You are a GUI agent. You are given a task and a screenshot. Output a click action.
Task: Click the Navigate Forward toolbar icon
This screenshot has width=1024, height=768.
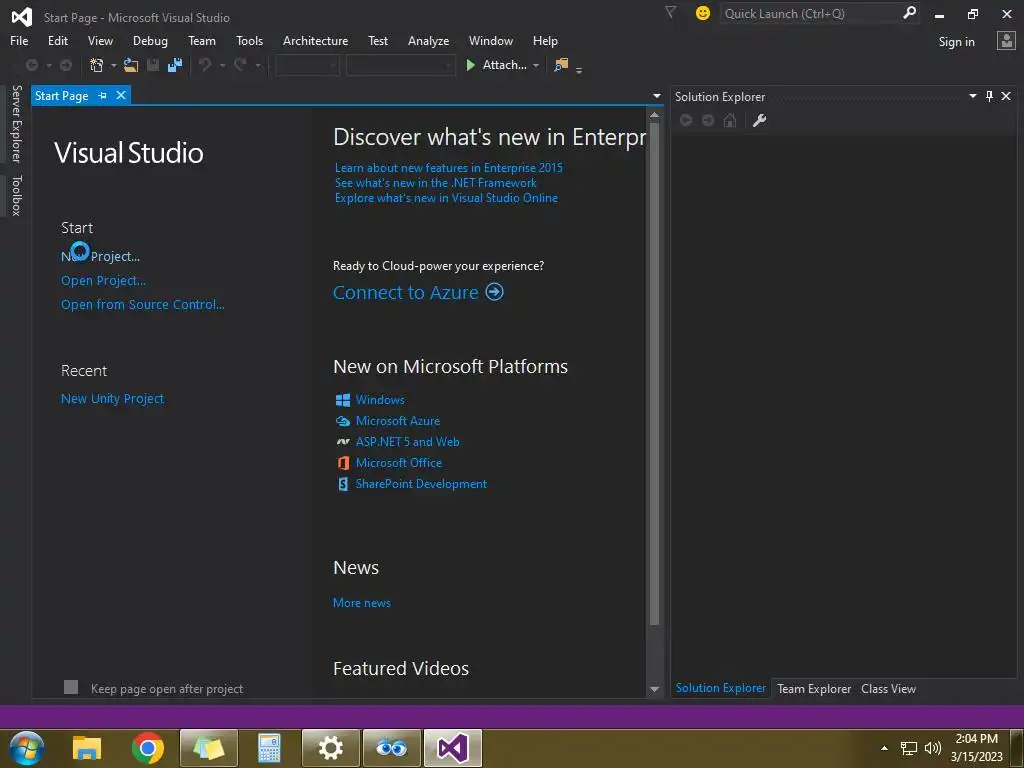point(65,65)
